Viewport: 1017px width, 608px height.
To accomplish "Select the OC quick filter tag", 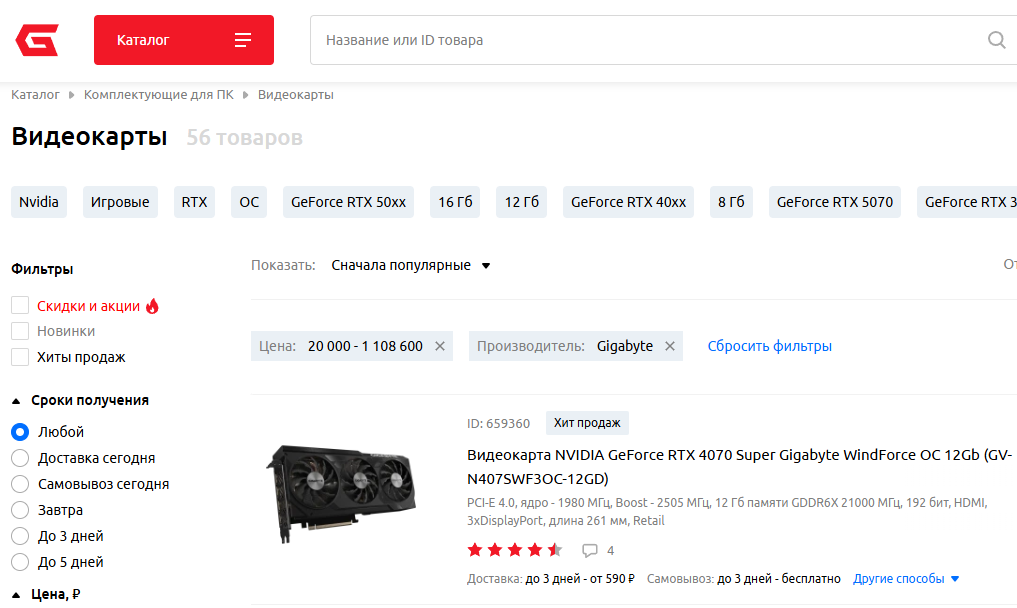I will coord(249,202).
